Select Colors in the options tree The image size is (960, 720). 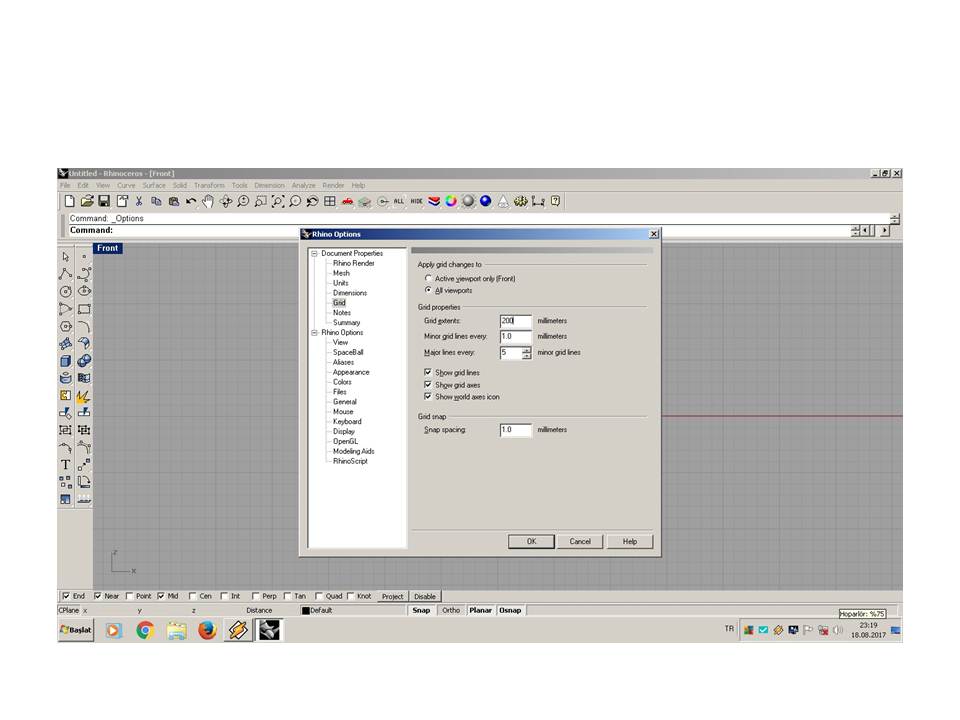pos(342,382)
